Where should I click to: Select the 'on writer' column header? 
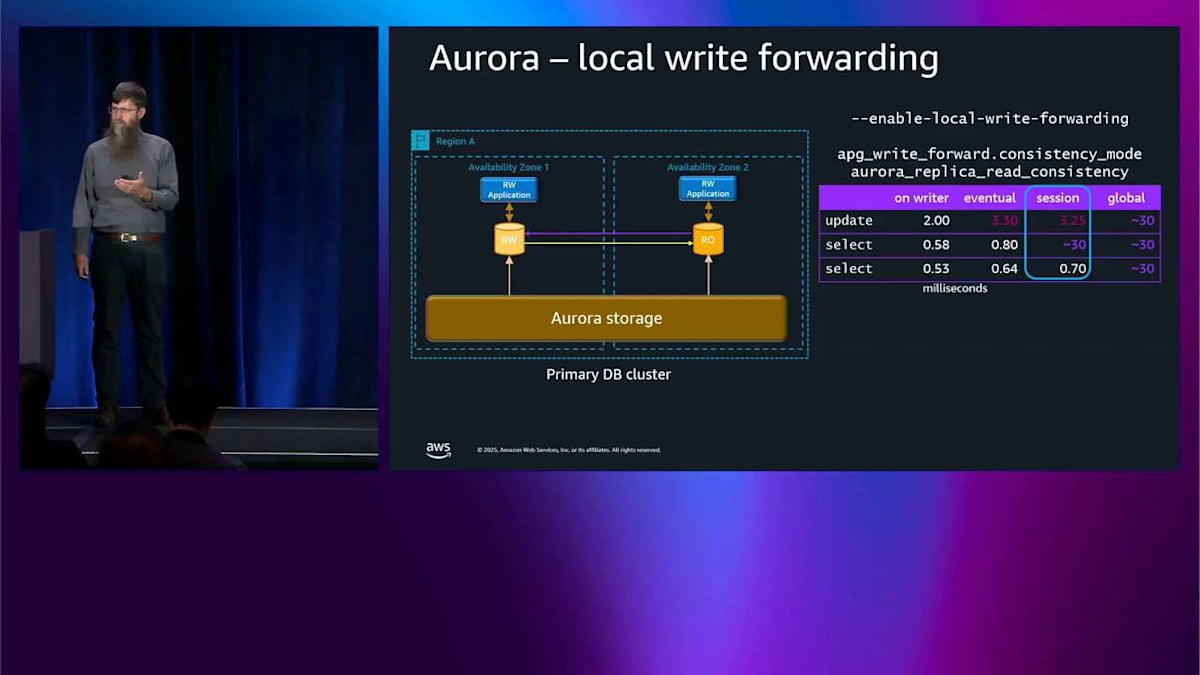pyautogui.click(x=921, y=198)
